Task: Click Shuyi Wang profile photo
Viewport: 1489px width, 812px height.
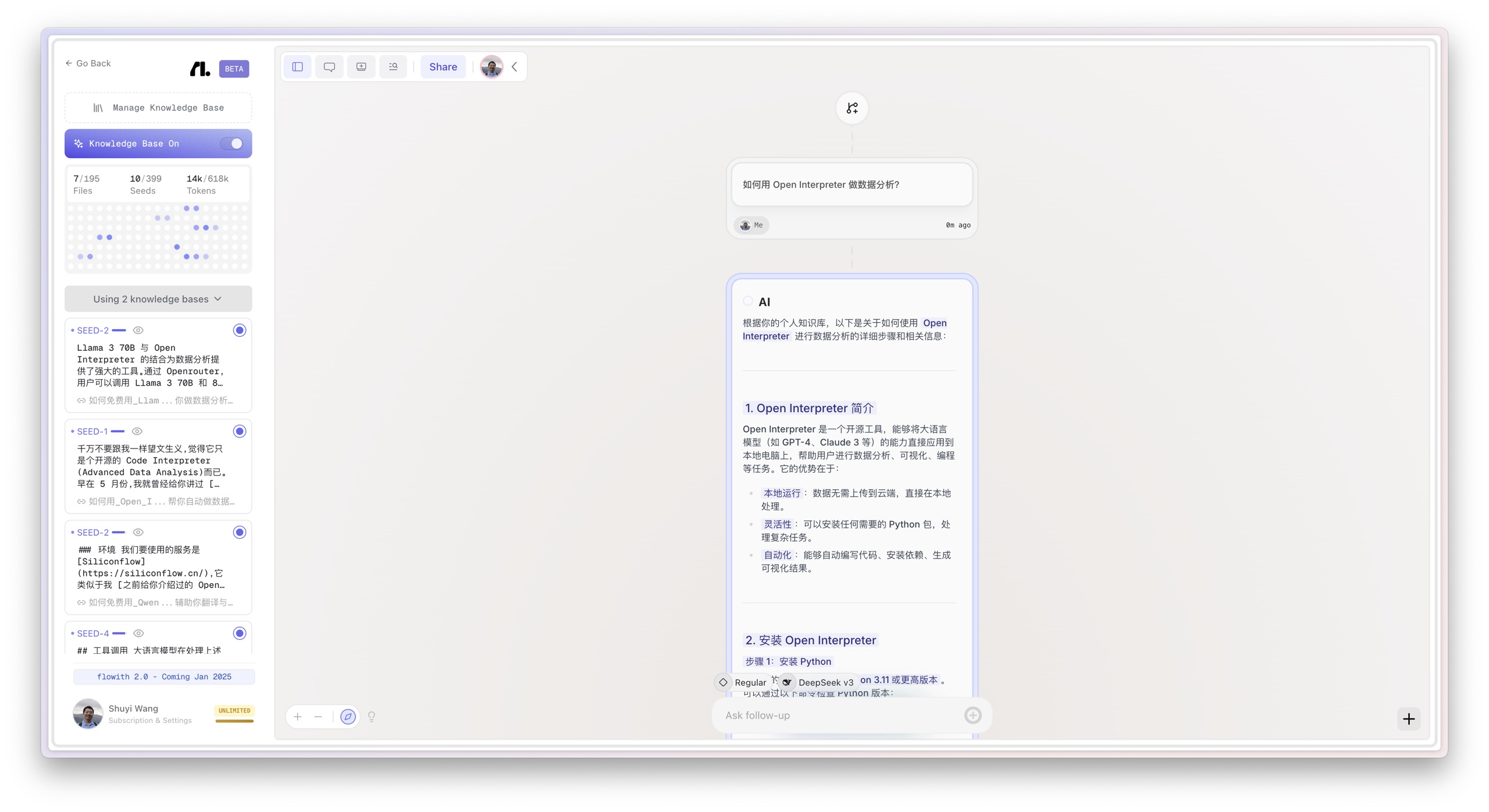Action: [88, 714]
